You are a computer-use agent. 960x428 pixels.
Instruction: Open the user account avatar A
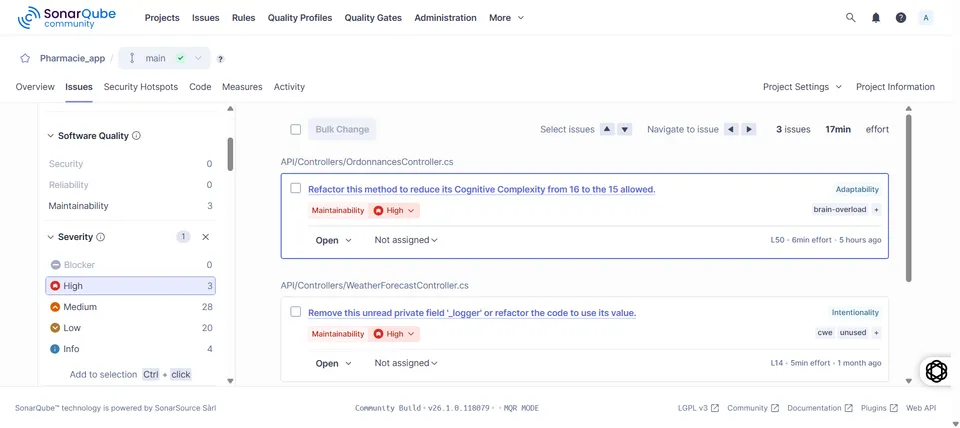pyautogui.click(x=926, y=18)
